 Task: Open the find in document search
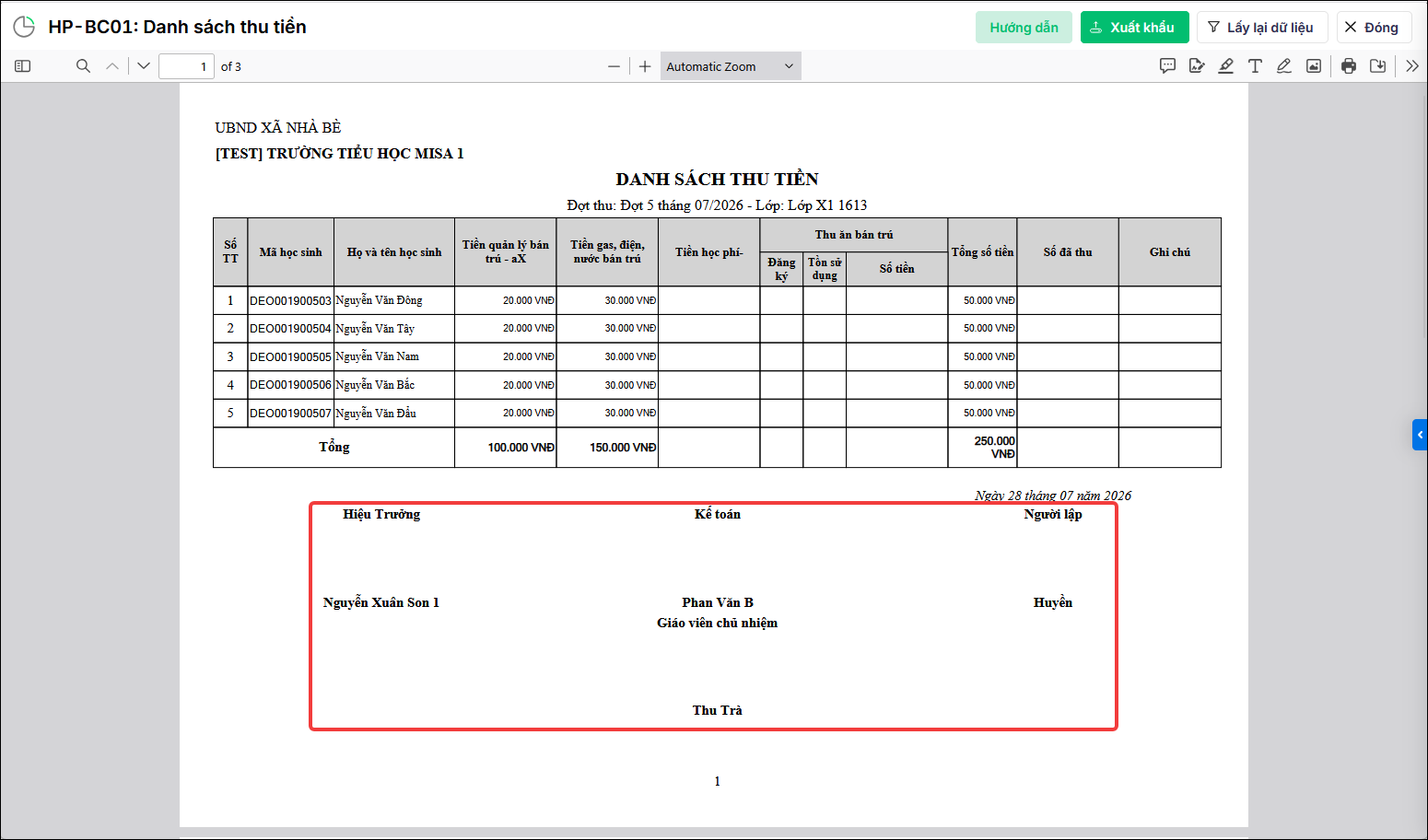83,66
